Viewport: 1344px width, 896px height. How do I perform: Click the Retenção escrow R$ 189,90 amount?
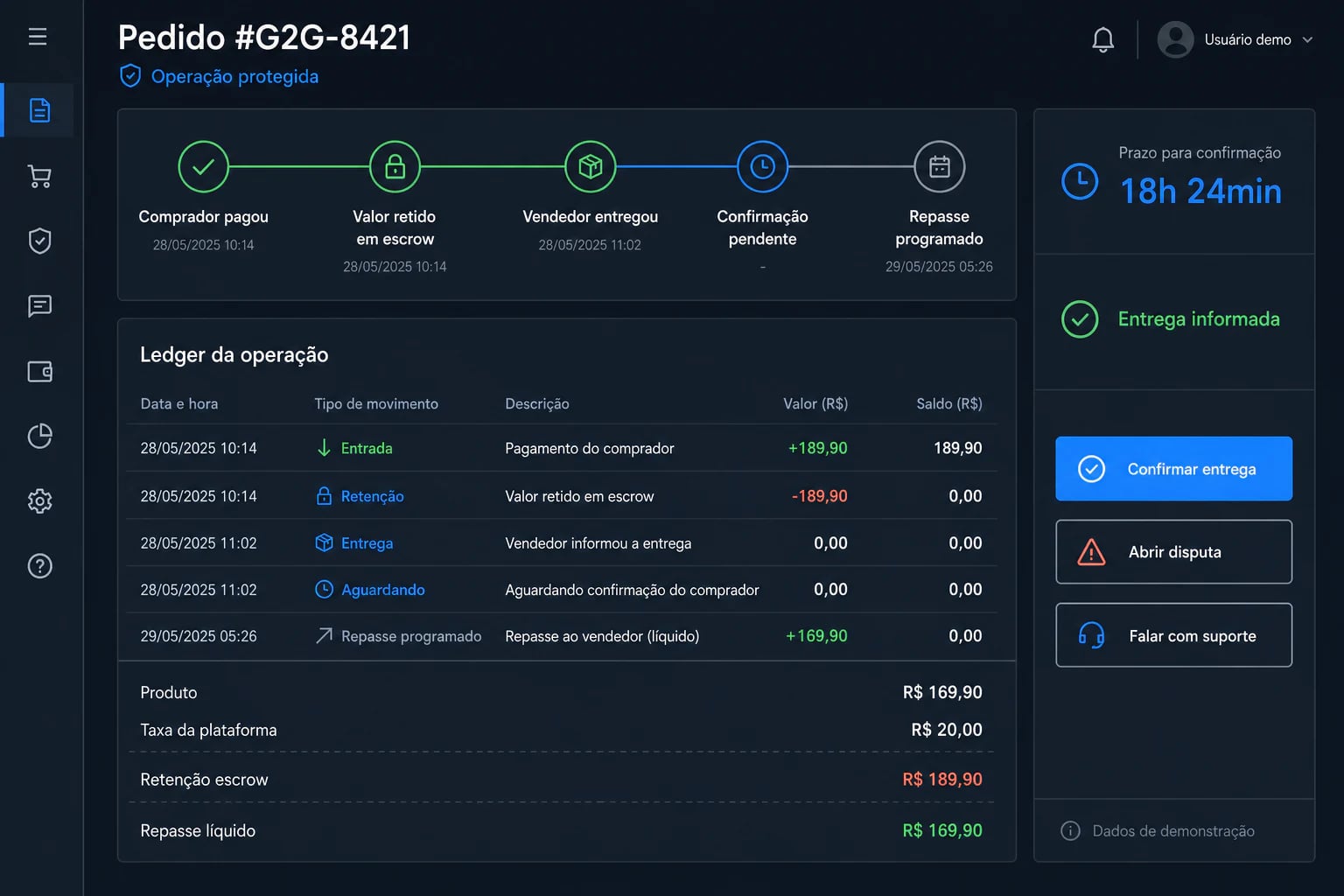coord(942,779)
